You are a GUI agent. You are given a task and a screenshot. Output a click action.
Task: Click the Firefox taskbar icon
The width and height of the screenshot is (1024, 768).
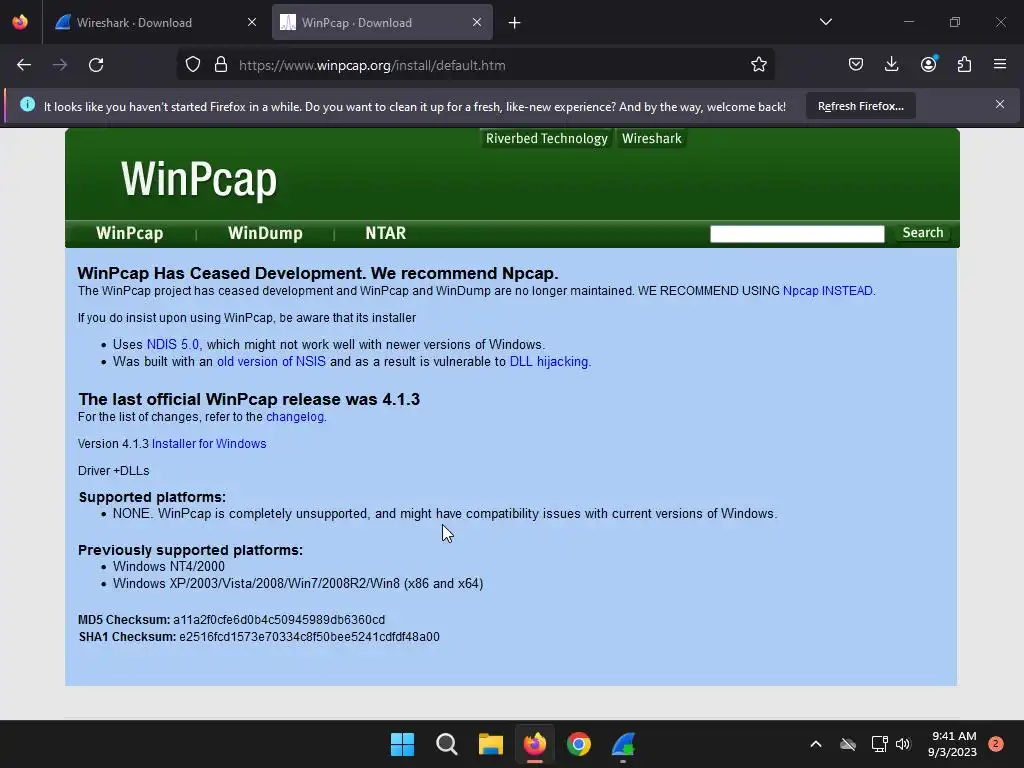click(x=535, y=744)
